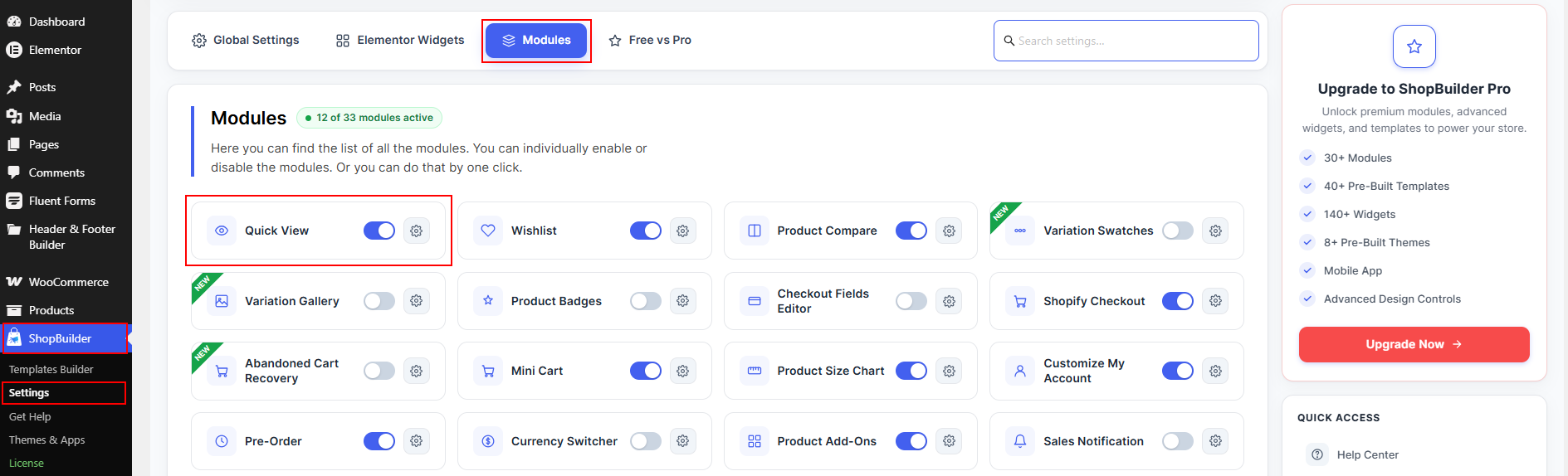Click the Customize My Account user icon

pos(1020,371)
